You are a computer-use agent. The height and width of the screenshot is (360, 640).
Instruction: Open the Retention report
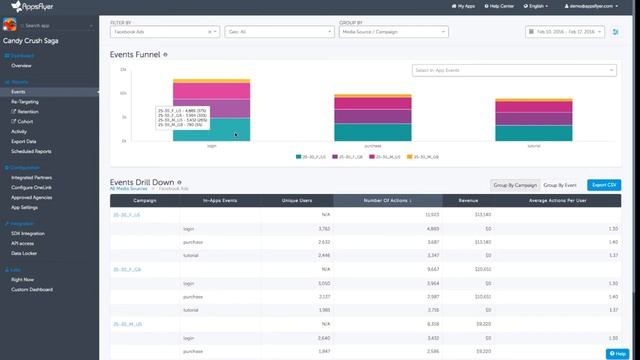coord(28,111)
